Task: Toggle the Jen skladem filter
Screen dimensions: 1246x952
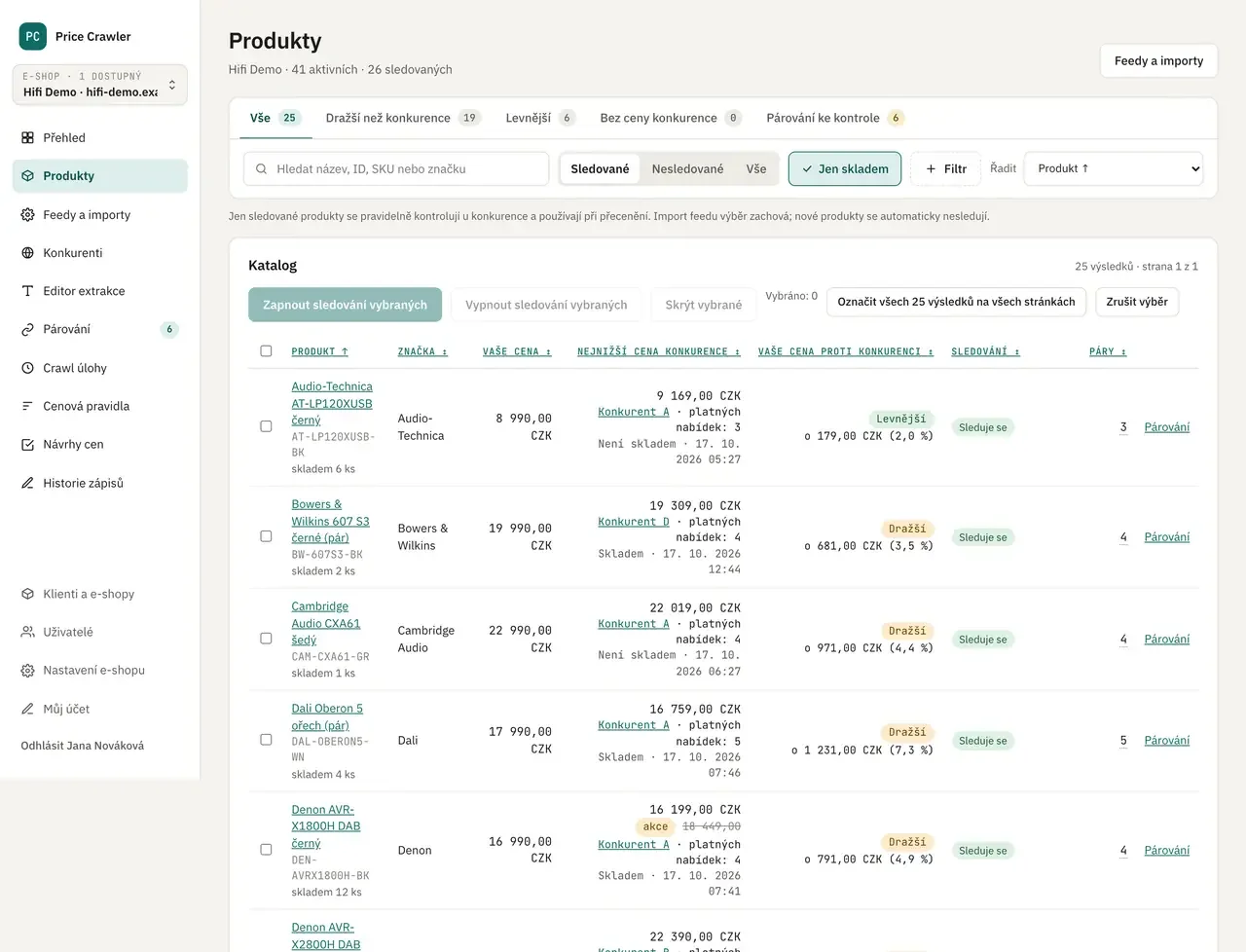Action: (845, 168)
